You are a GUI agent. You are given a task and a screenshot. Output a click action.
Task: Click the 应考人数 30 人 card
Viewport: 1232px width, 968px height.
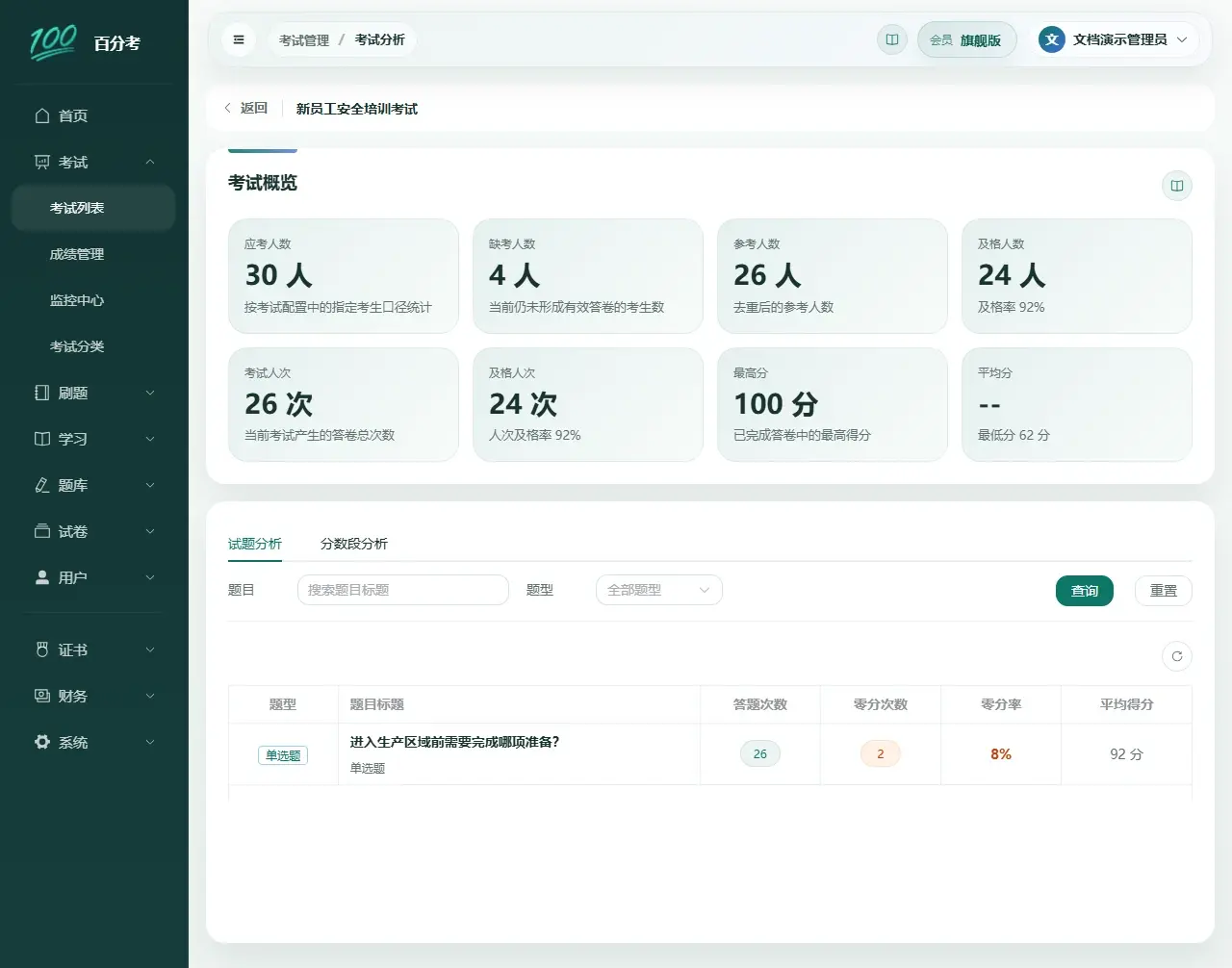pos(344,276)
